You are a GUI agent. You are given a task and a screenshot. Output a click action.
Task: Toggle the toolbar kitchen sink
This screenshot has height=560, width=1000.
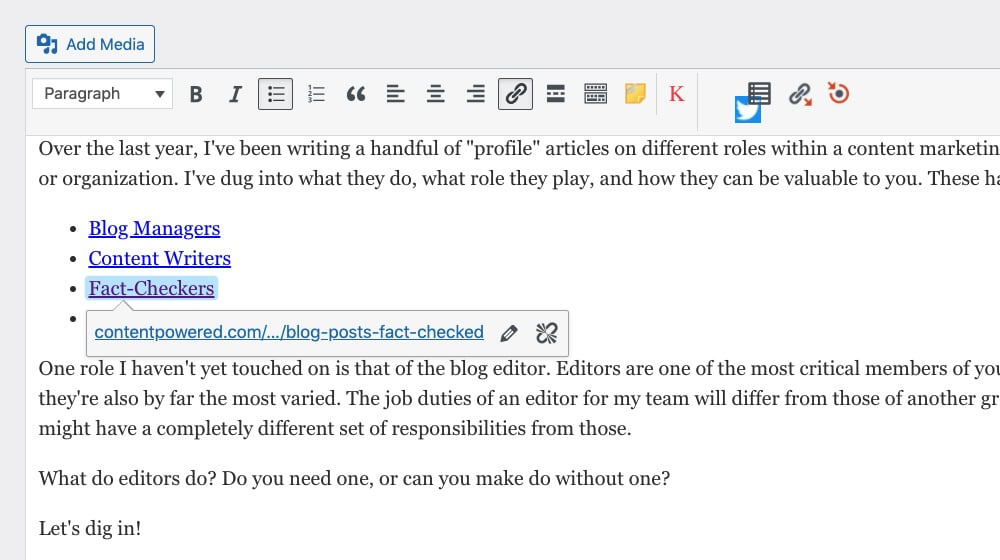click(x=596, y=94)
